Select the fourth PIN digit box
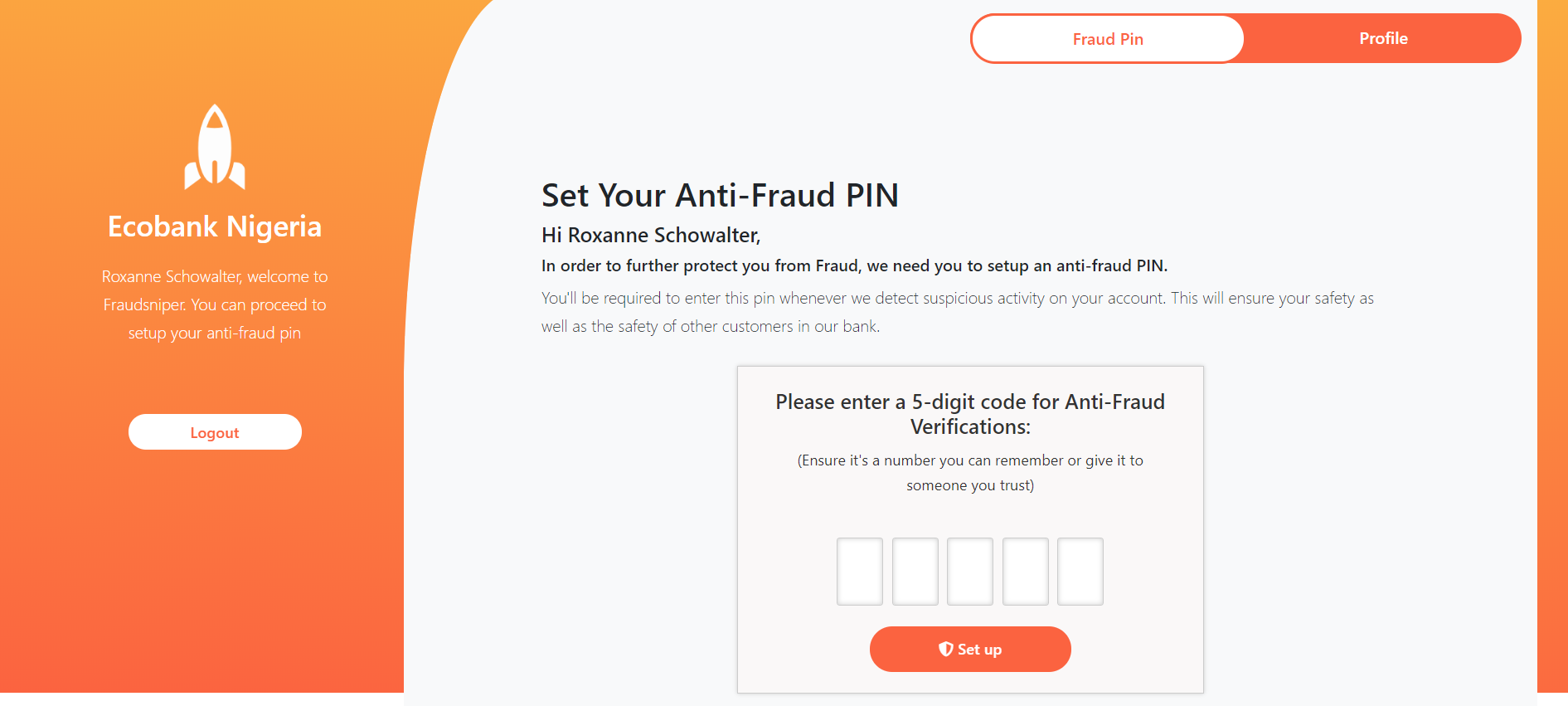Screen dimensions: 1568x706 [1025, 571]
